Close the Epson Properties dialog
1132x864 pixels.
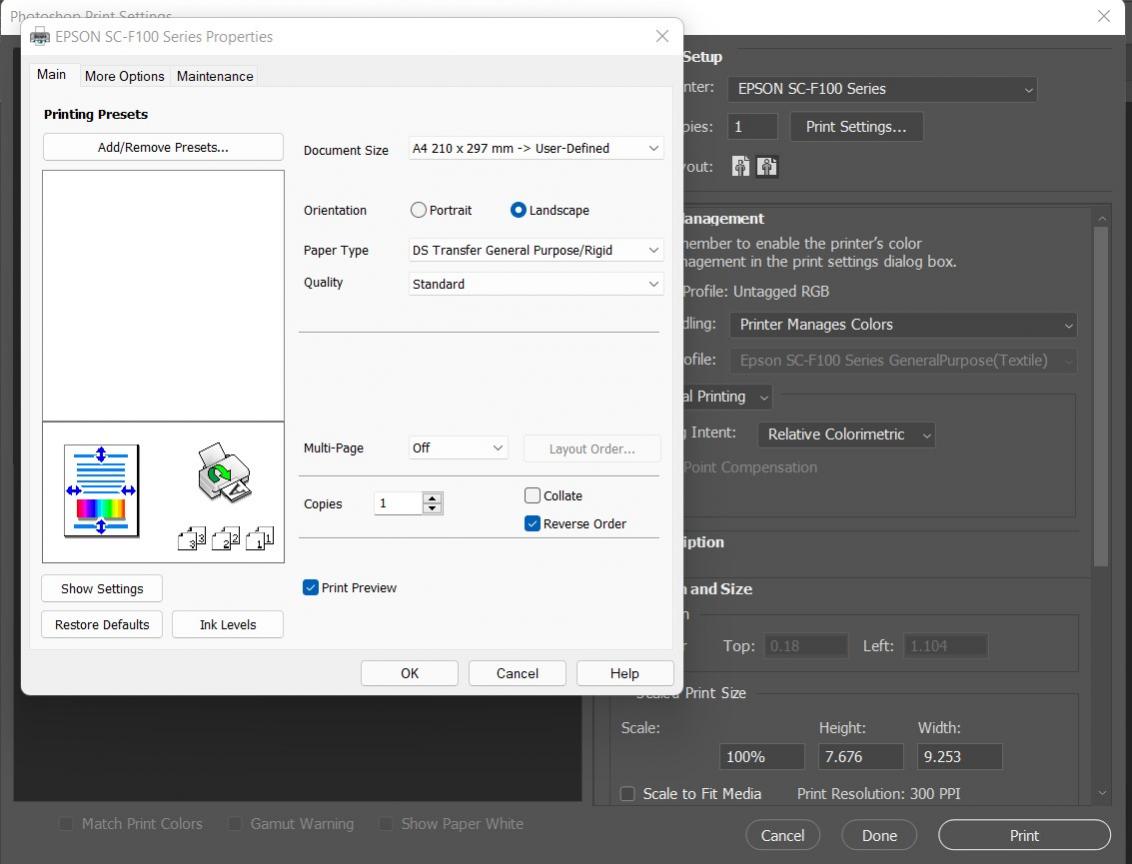click(662, 36)
